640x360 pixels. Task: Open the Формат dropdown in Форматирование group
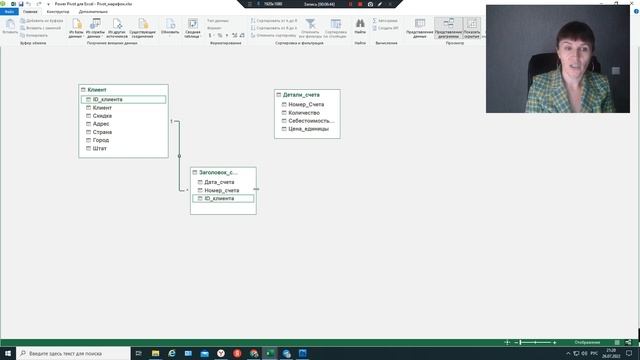point(214,28)
